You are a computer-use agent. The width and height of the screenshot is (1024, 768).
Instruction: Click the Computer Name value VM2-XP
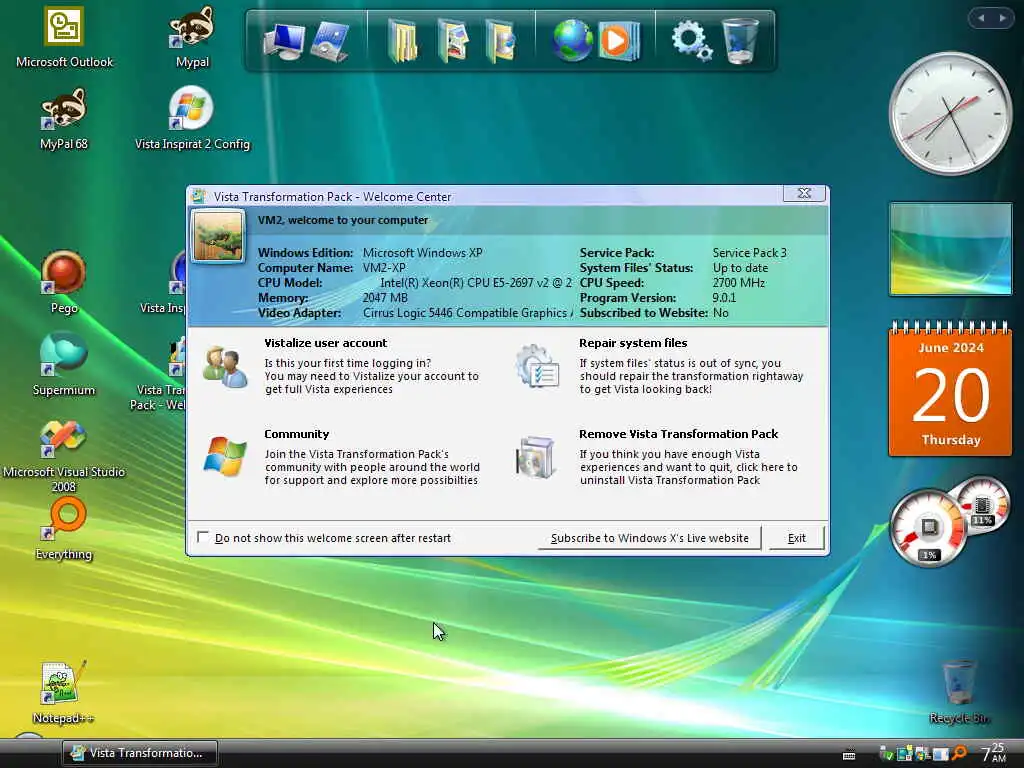coord(384,268)
